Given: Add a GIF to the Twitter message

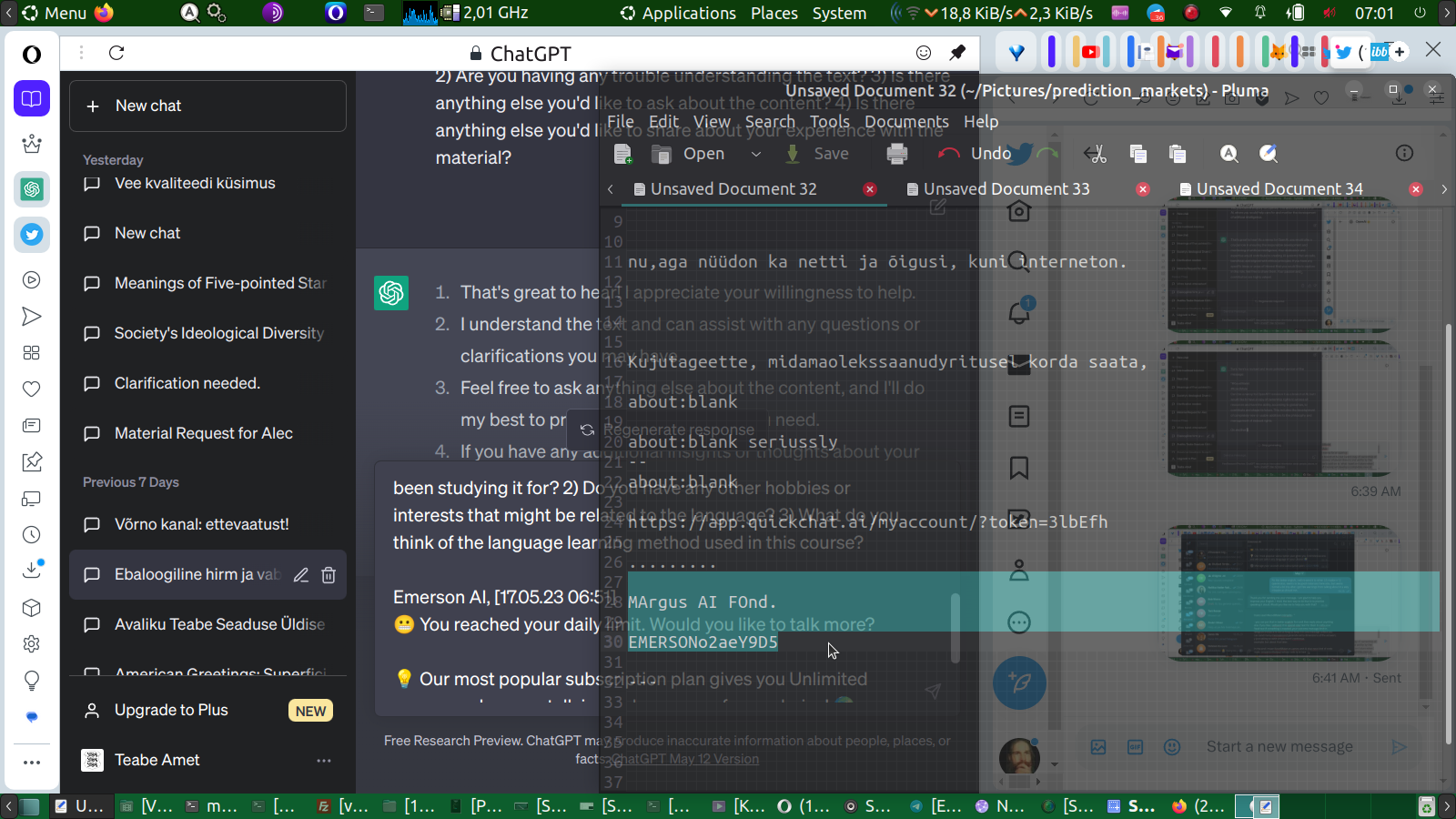Looking at the screenshot, I should (x=1135, y=747).
